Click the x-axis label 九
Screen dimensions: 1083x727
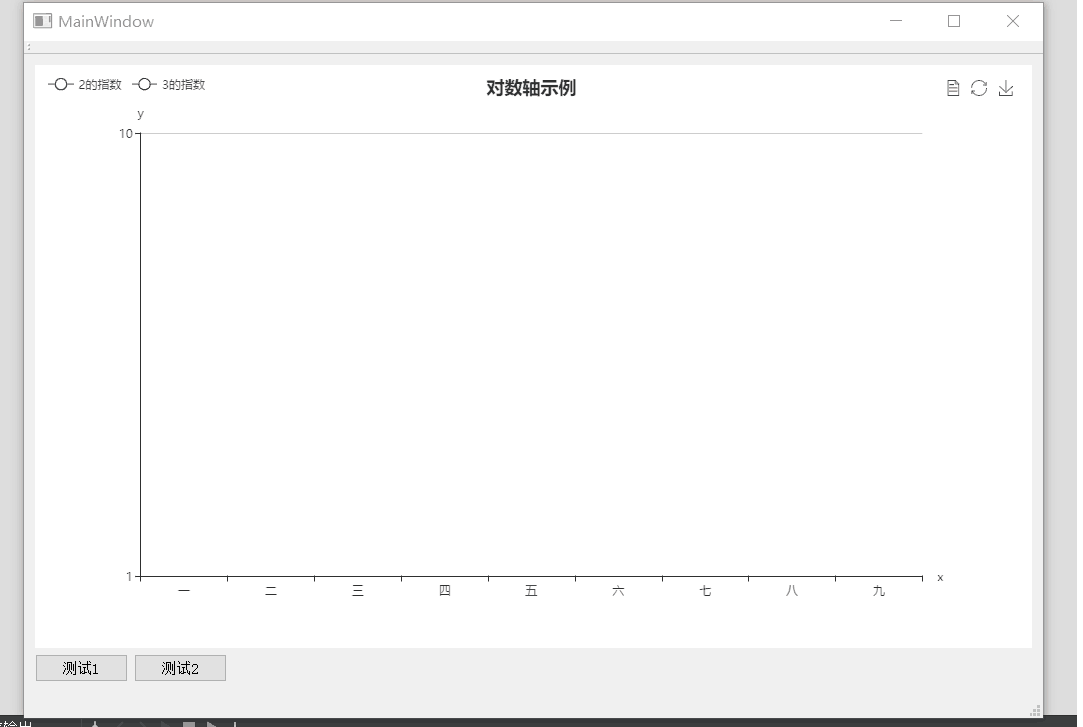pyautogui.click(x=878, y=591)
